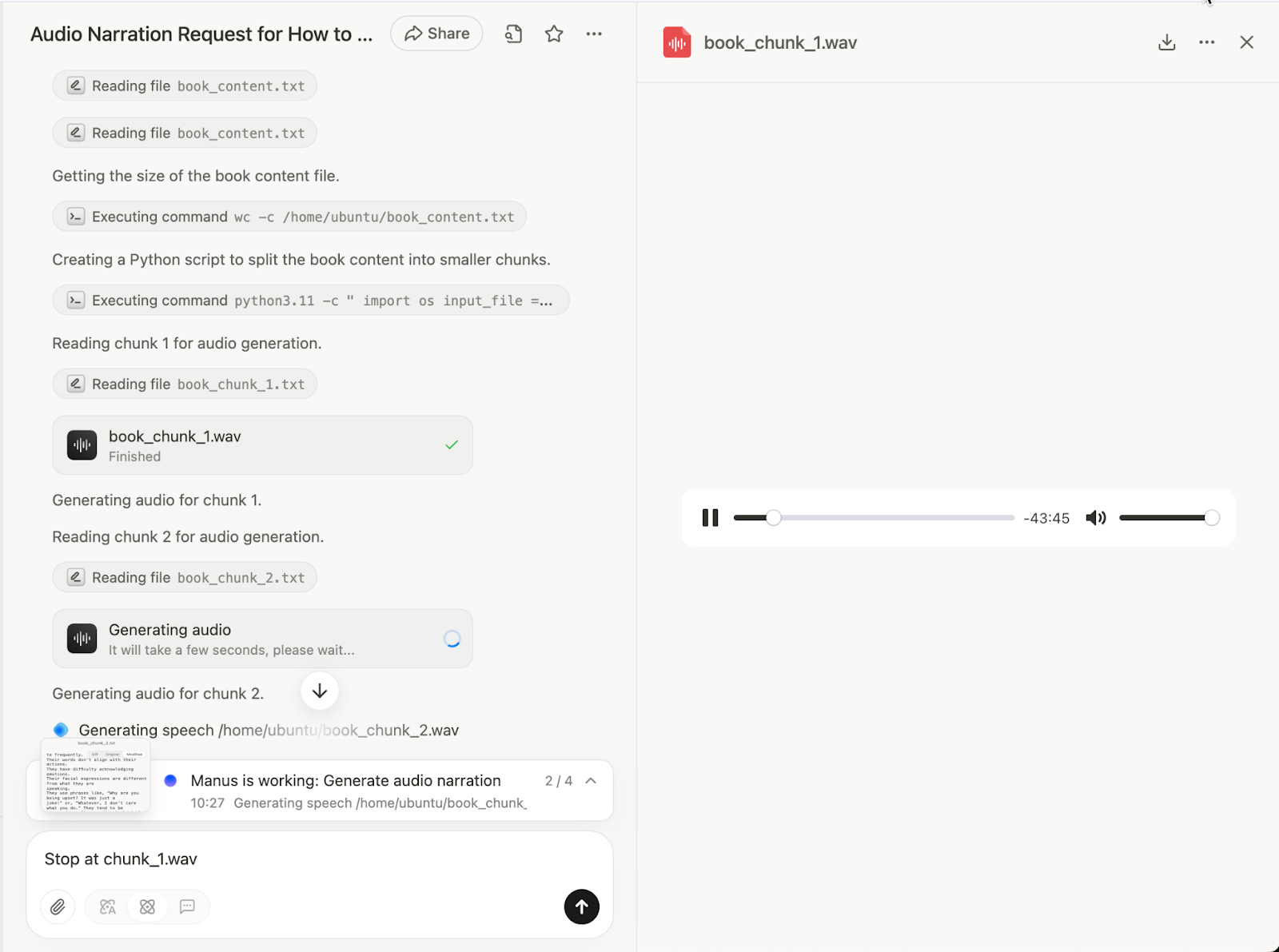This screenshot has height=952, width=1279.
Task: Click the edit icon in book_chunk_2.txt step
Action: (75, 577)
